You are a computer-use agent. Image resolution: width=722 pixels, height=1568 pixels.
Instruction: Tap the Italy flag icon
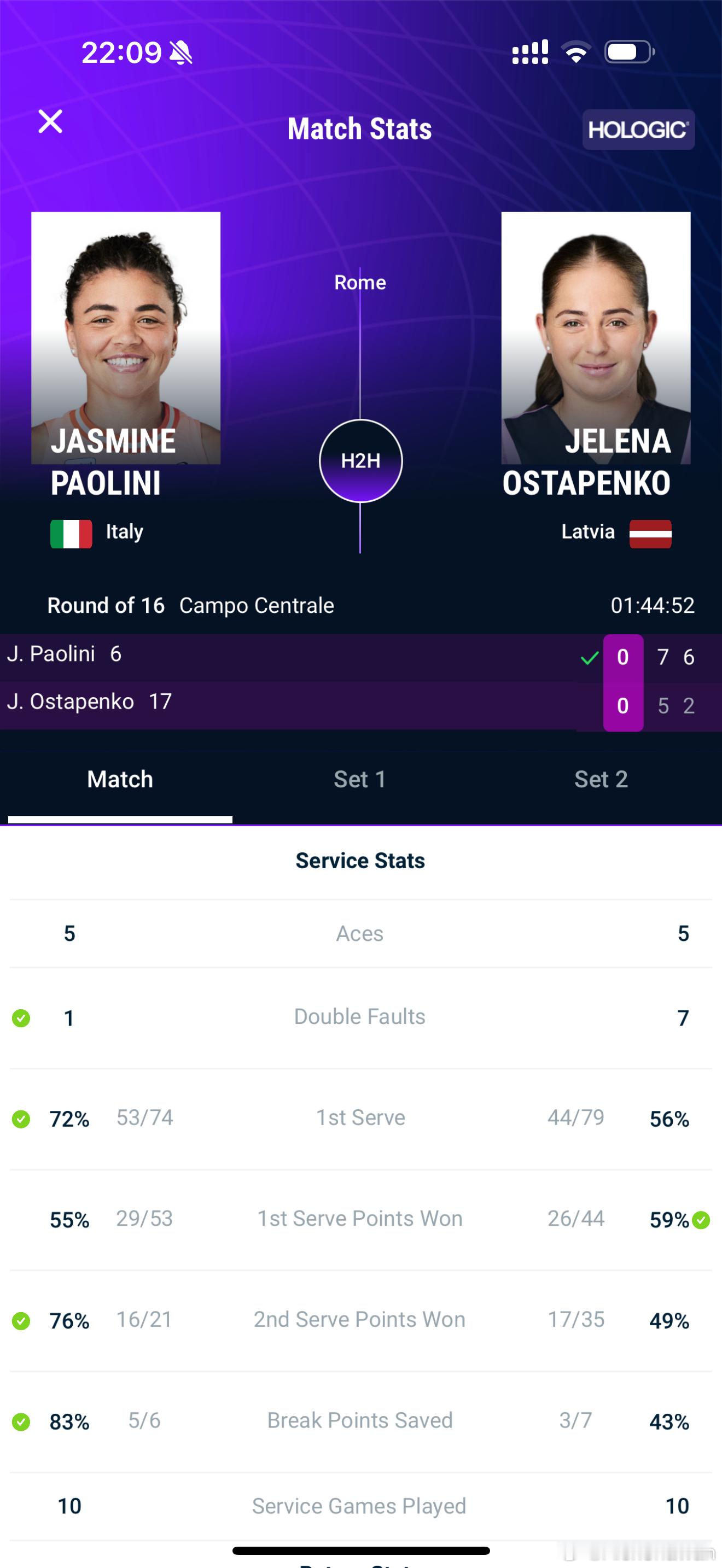coord(71,534)
